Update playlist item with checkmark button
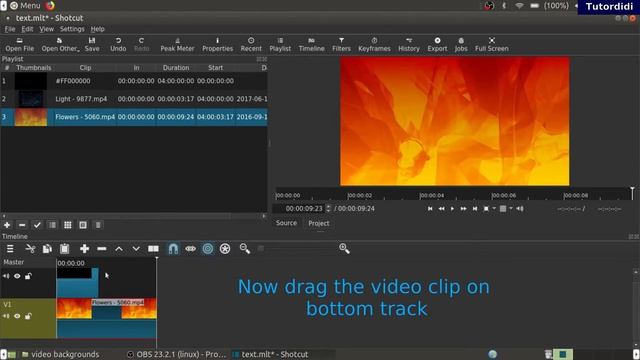 pyautogui.click(x=37, y=225)
